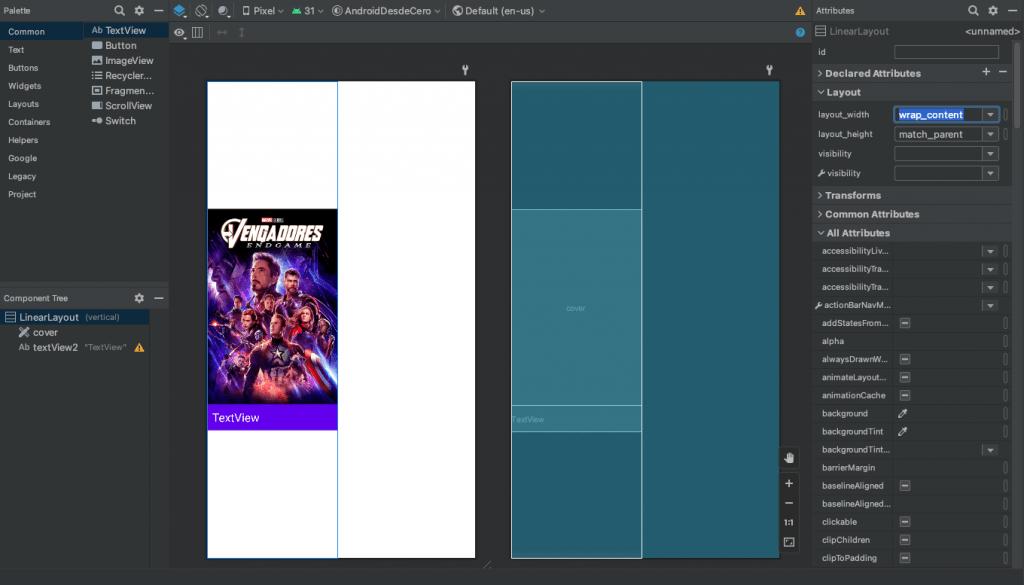Select LinearLayout in the Component Tree
The width and height of the screenshot is (1024, 585).
74,317
